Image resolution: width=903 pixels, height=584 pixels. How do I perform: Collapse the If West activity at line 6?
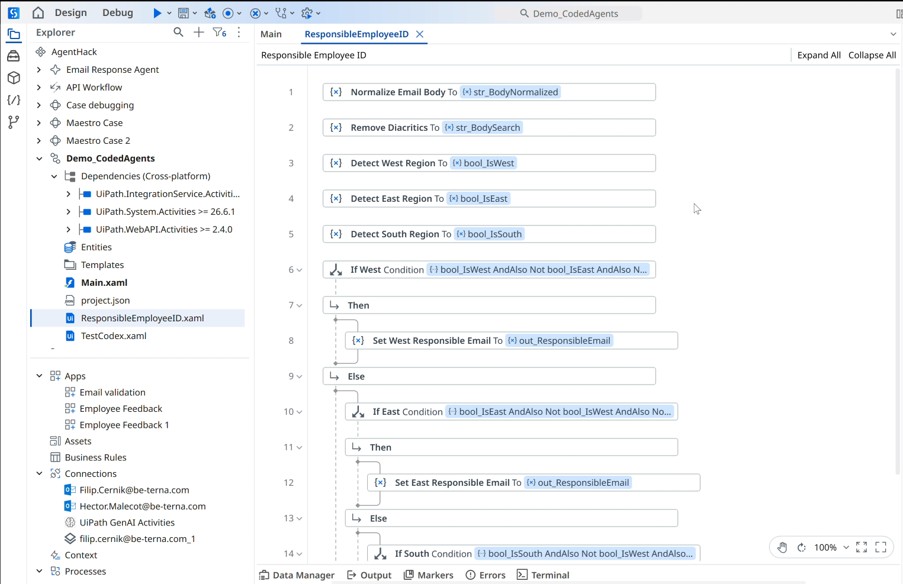(299, 270)
